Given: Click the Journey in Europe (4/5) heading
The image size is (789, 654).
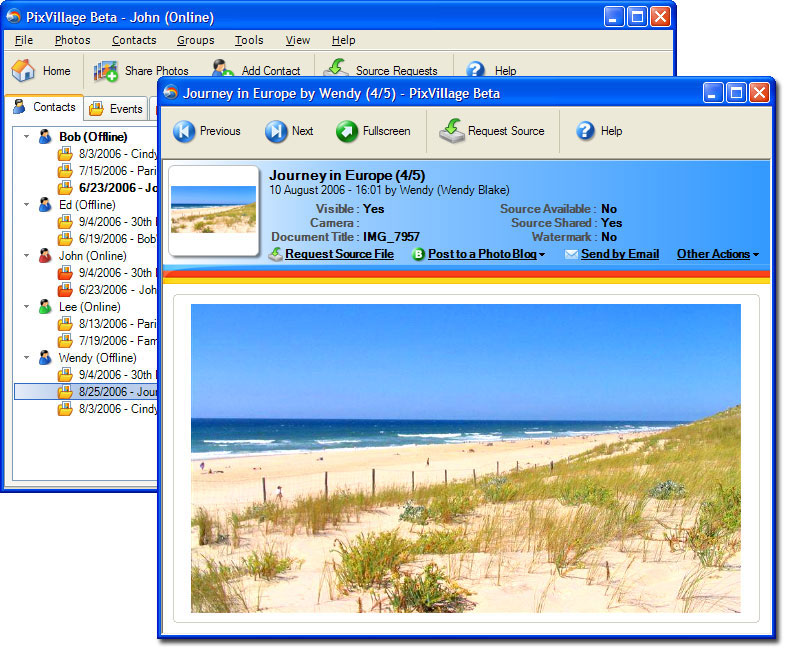Looking at the screenshot, I should point(347,176).
